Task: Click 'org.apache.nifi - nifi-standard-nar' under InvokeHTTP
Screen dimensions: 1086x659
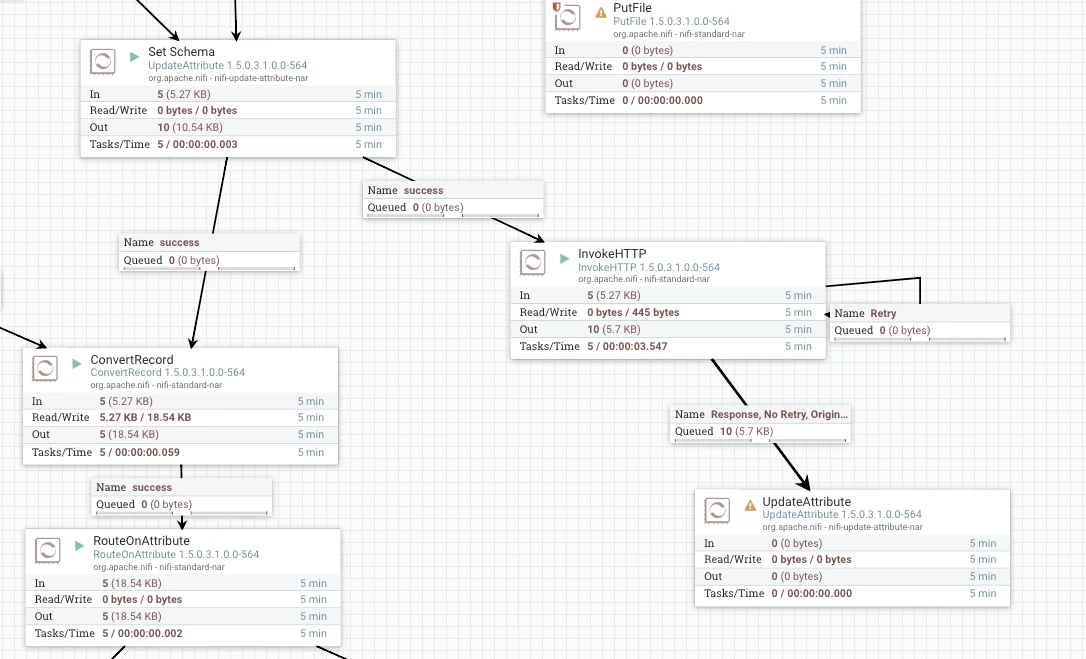Action: 644,279
